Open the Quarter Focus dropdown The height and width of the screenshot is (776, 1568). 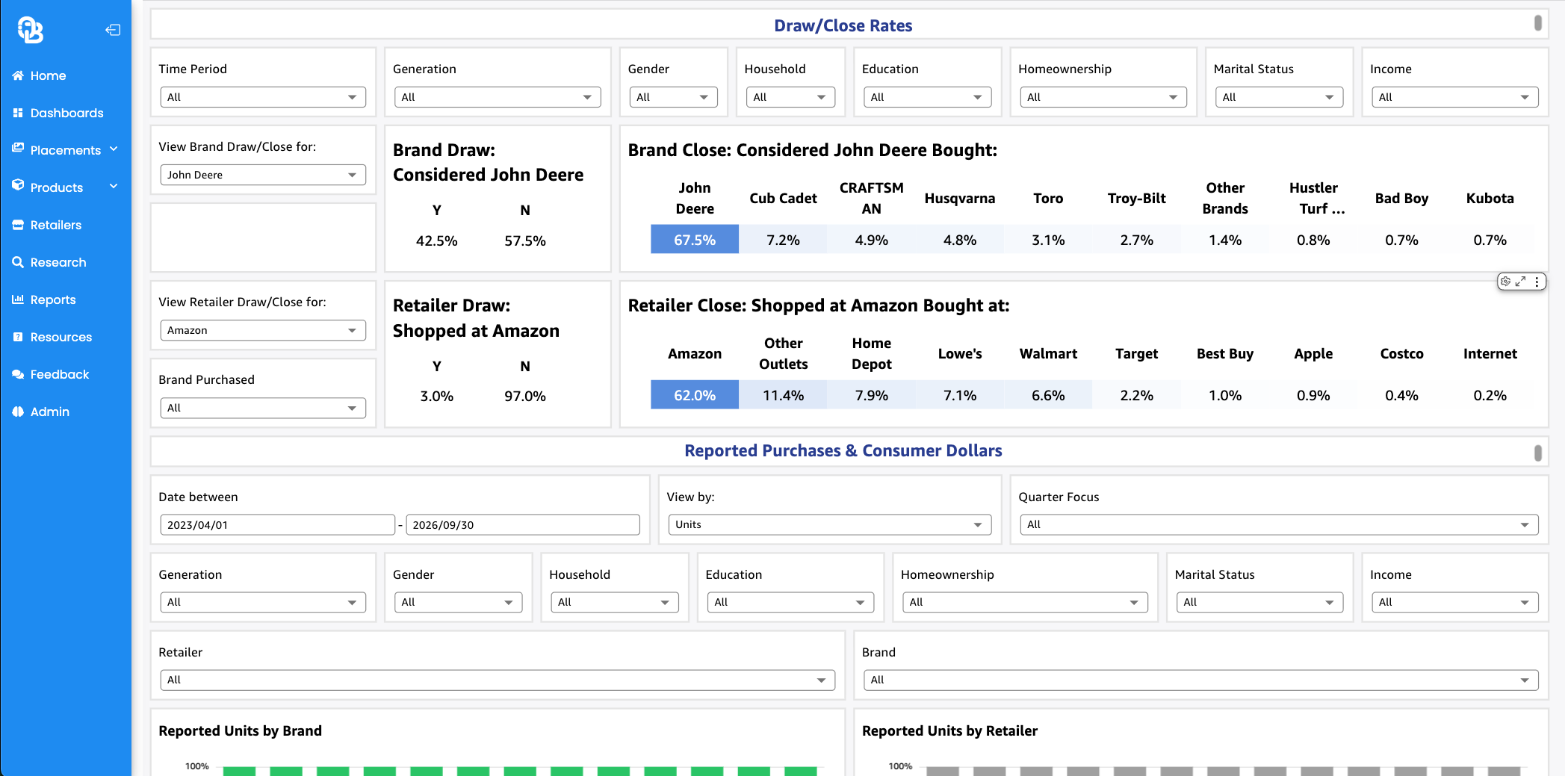(x=1279, y=524)
